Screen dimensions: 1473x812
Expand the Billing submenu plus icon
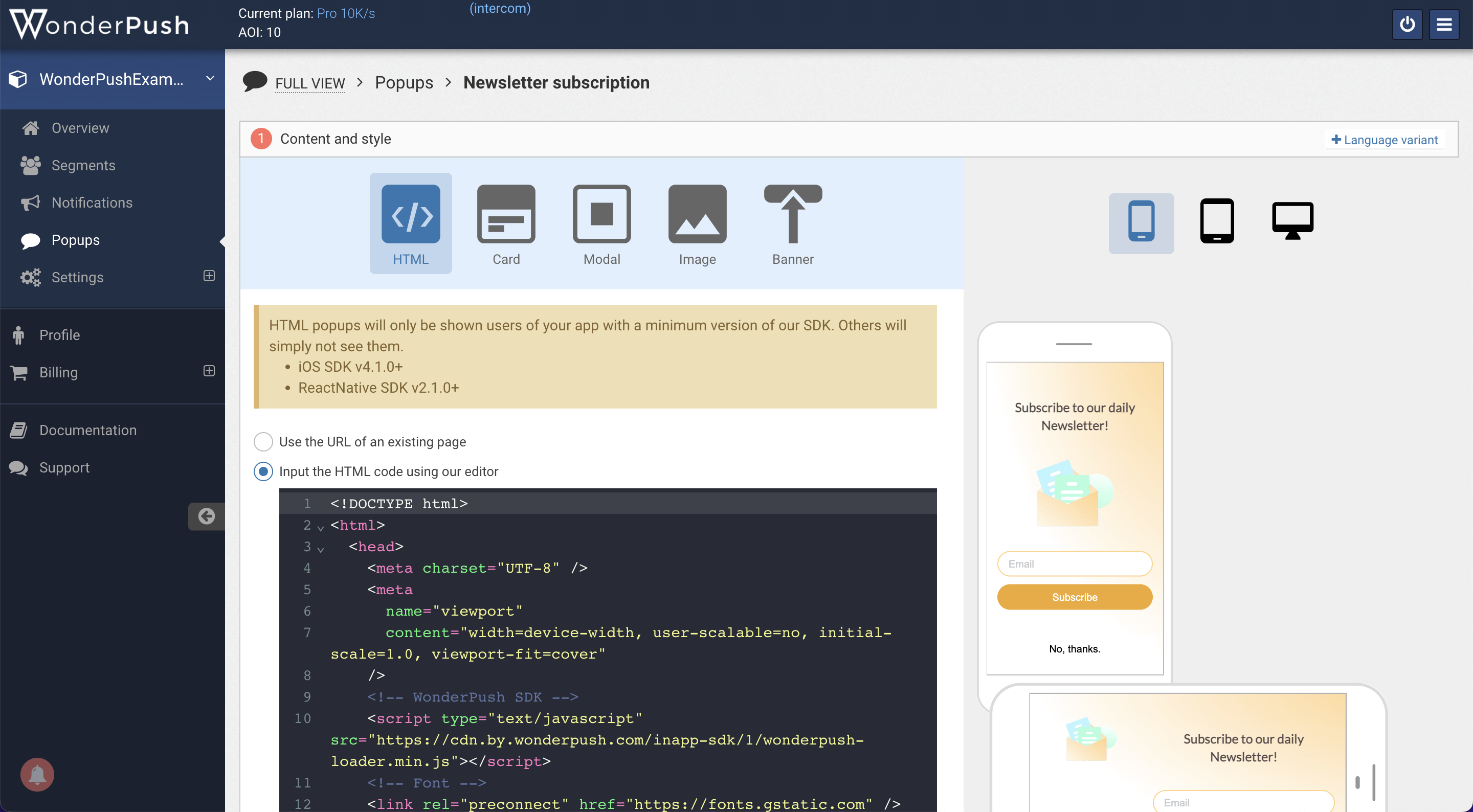pos(209,371)
